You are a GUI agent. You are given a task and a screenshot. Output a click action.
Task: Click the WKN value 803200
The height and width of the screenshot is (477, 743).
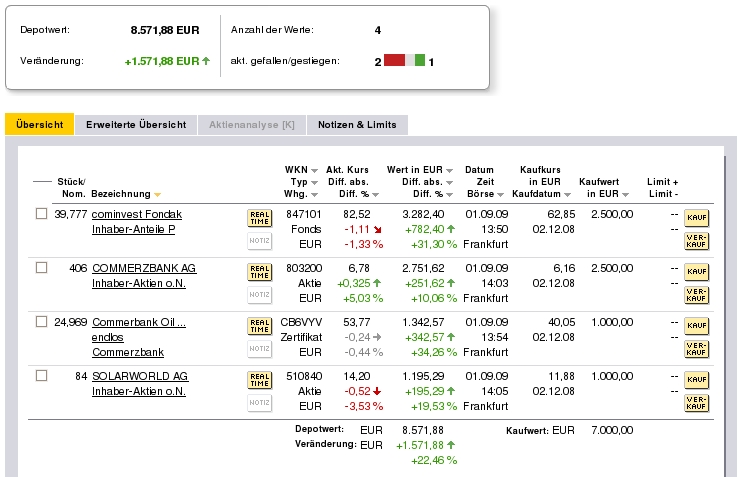point(304,268)
